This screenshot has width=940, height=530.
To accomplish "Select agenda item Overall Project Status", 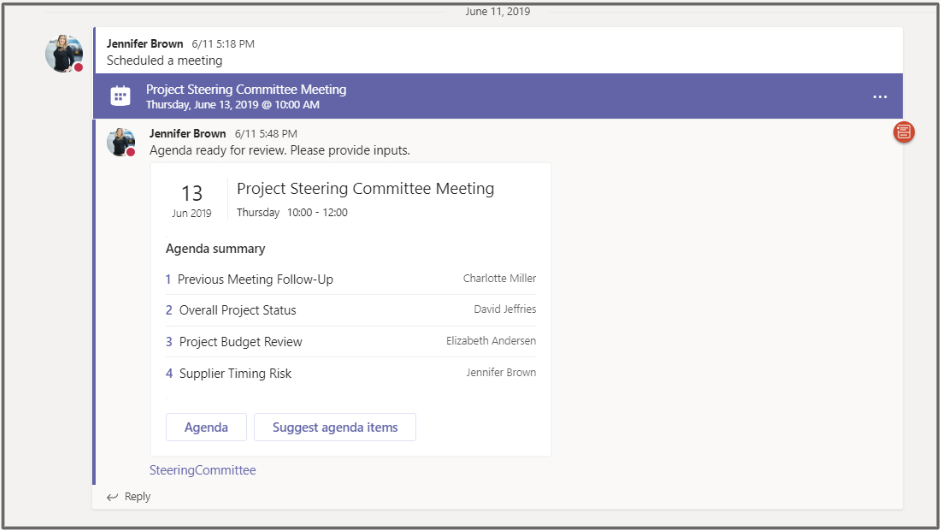I will 237,310.
